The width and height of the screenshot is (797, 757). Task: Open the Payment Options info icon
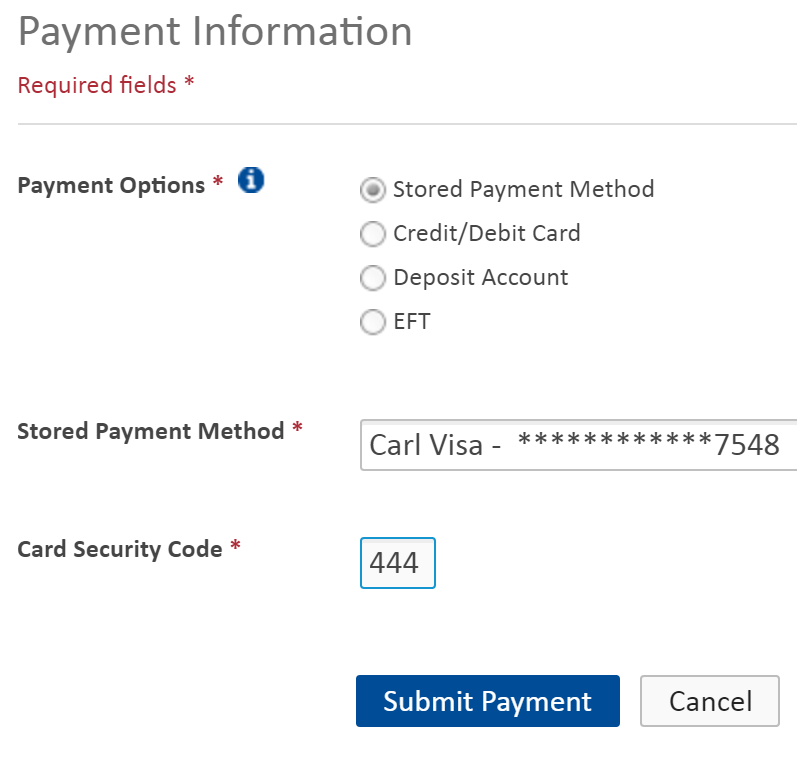point(251,180)
